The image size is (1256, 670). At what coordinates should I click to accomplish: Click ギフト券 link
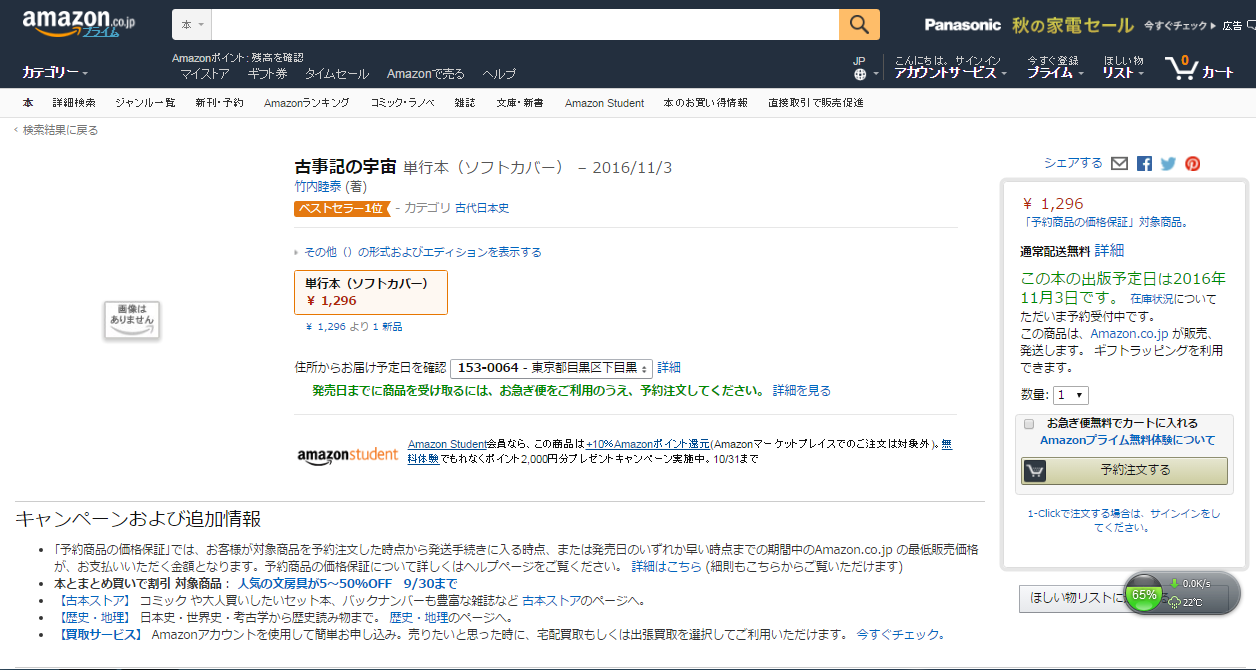point(267,74)
